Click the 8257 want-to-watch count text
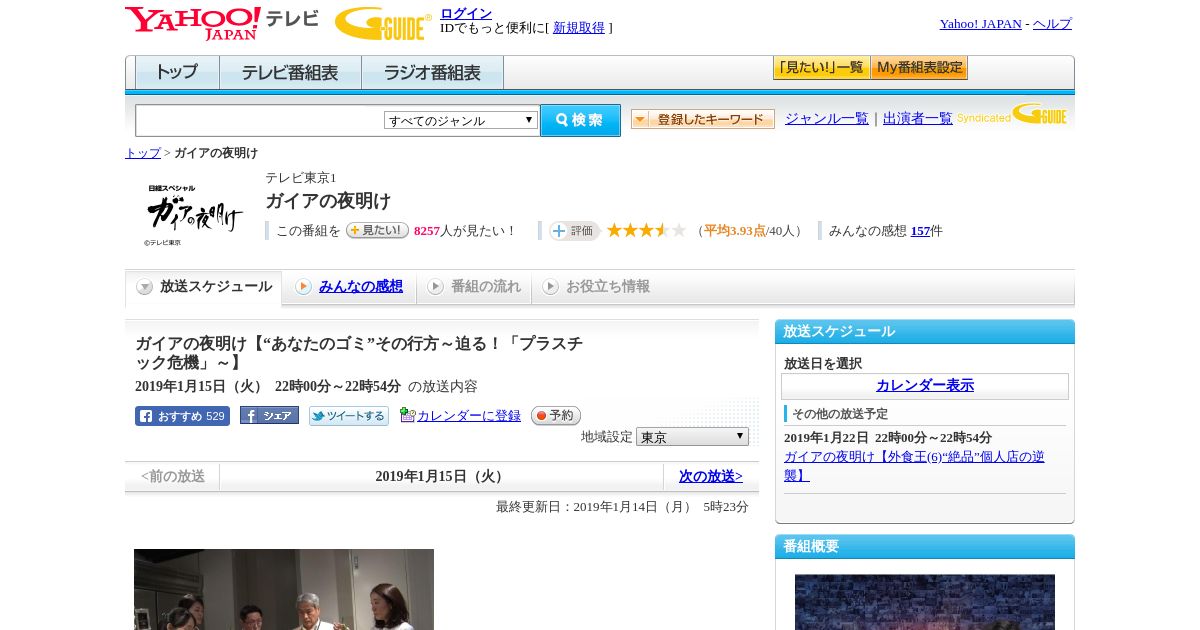This screenshot has height=630, width=1200. pos(427,231)
